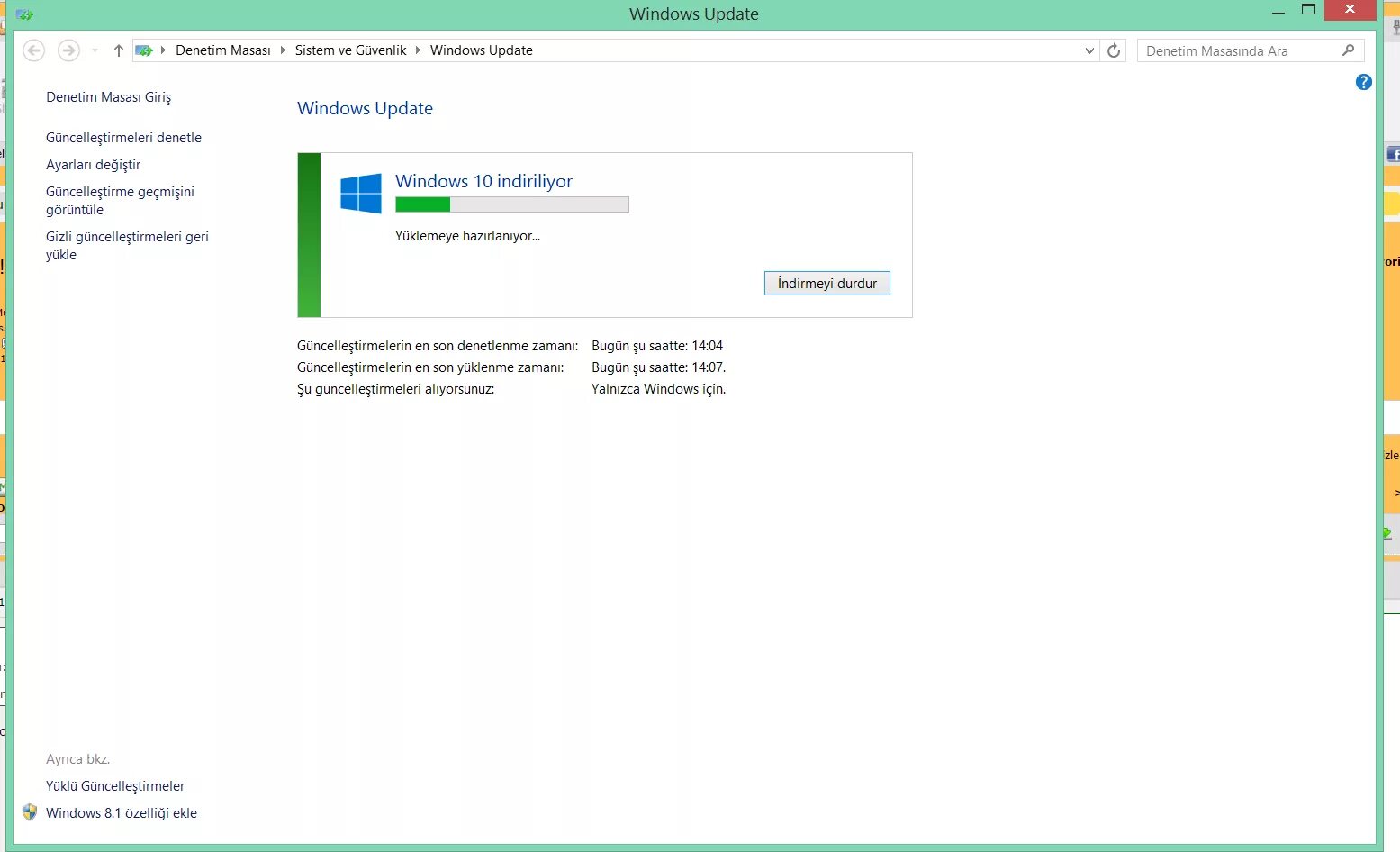Minimize the Windows Update window

(1278, 14)
